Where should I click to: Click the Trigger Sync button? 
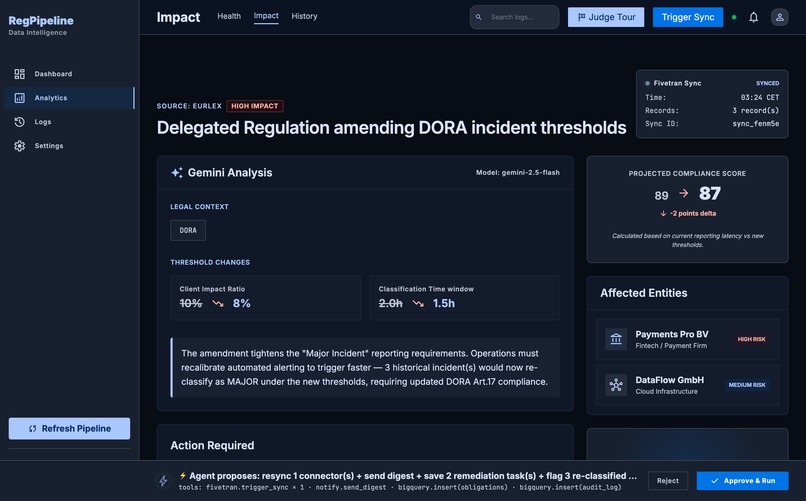688,17
